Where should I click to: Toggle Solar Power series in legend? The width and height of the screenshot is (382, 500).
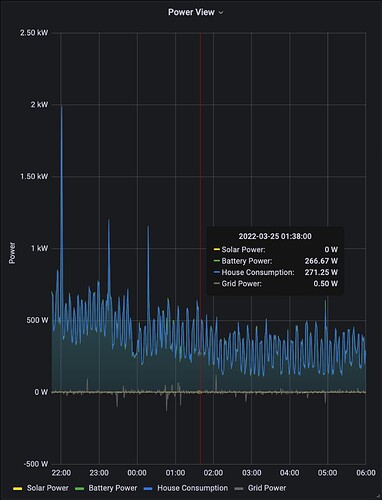47,488
